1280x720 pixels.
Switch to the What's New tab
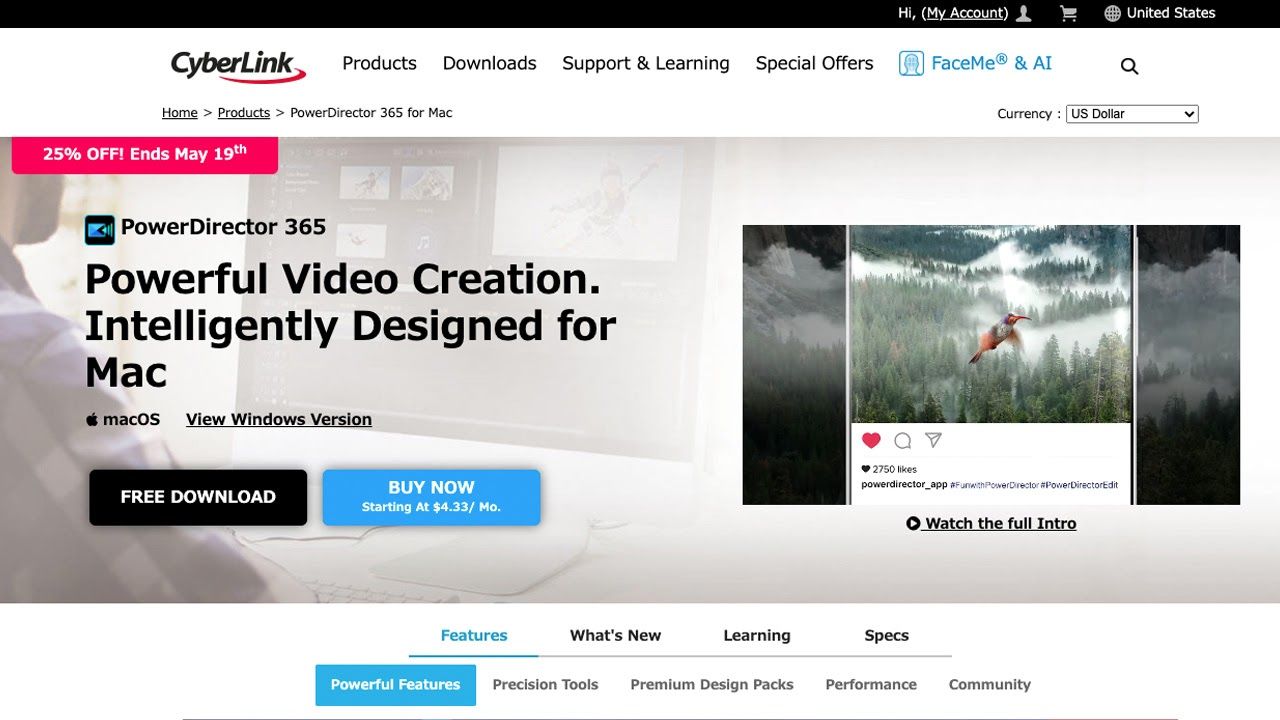(x=614, y=635)
